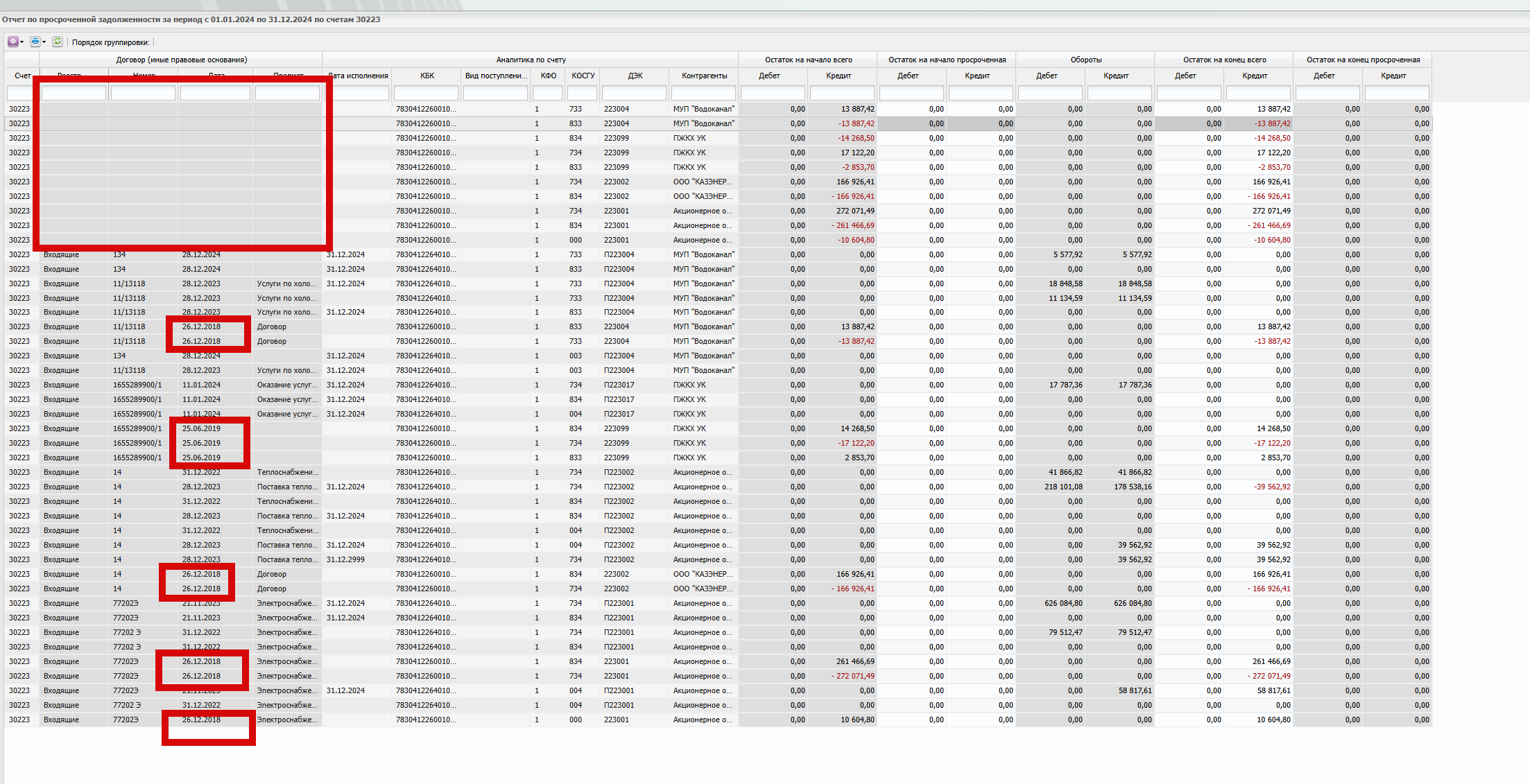Select the Обороты group header

tap(1085, 60)
